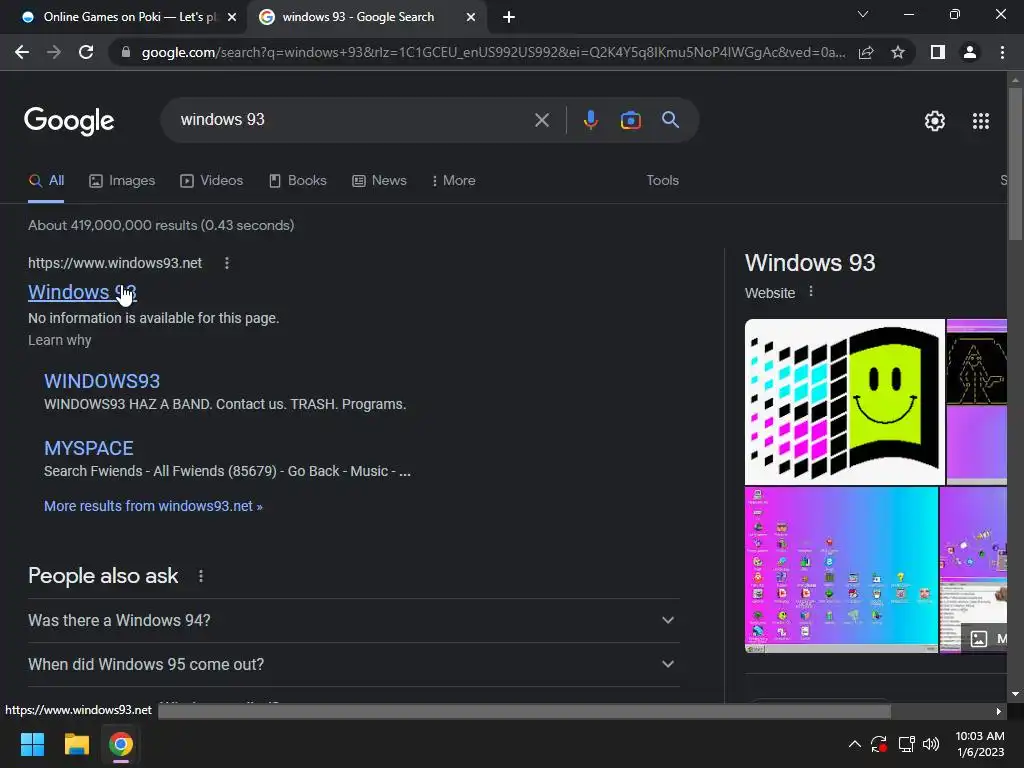Go to Google homepage via logo
1024x768 pixels.
69,121
